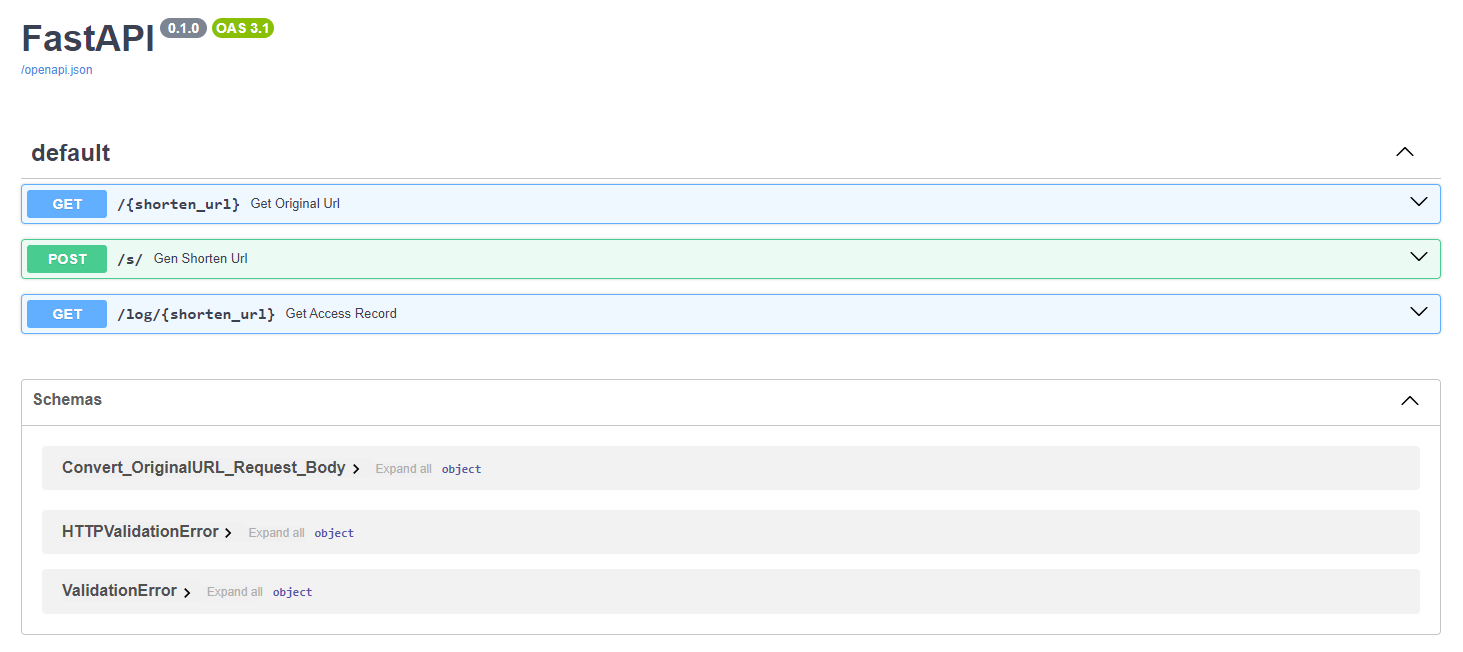1463x652 pixels.
Task: Click the Gen Shorten Url summary
Action: tap(201, 259)
